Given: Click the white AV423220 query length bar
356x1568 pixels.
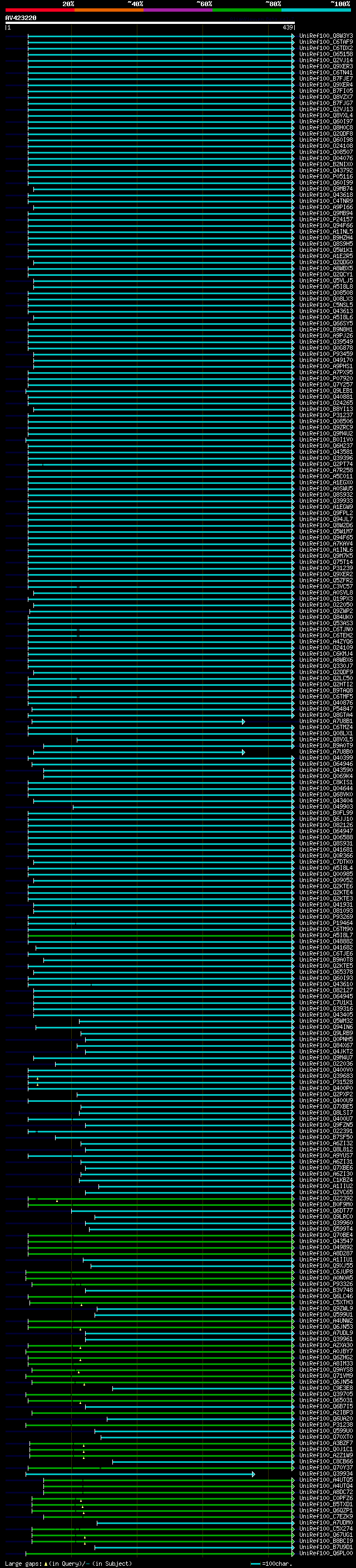Looking at the screenshot, I should tap(150, 22).
